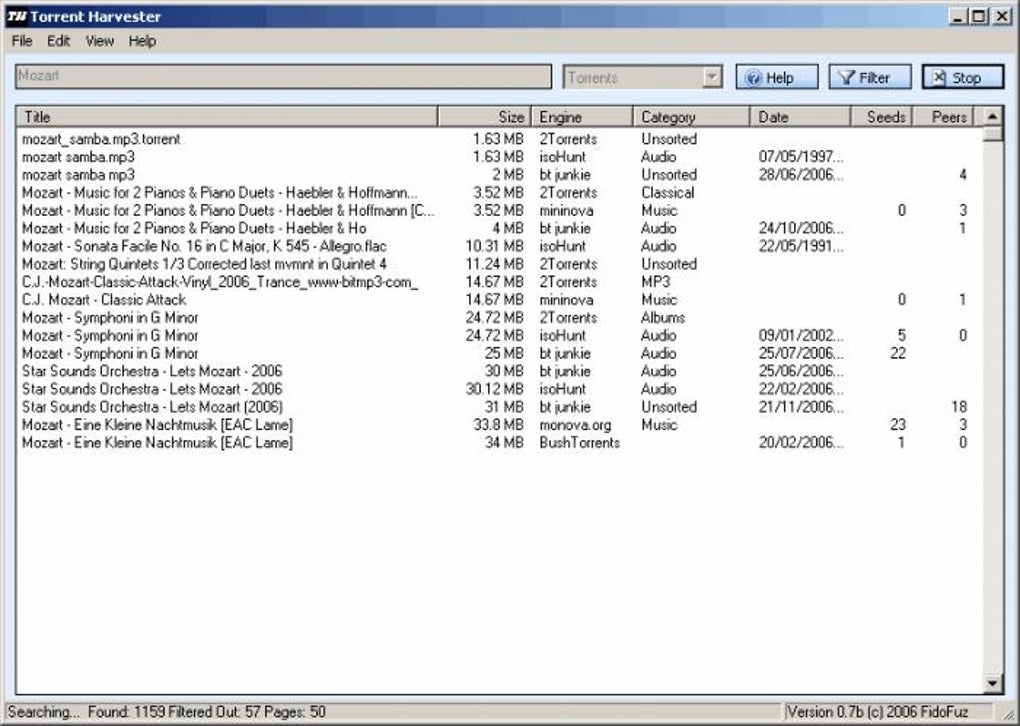The height and width of the screenshot is (726, 1020).
Task: Select 'Symphoni in G Minor' 24.72 MB isoHunt row
Action: [499, 336]
